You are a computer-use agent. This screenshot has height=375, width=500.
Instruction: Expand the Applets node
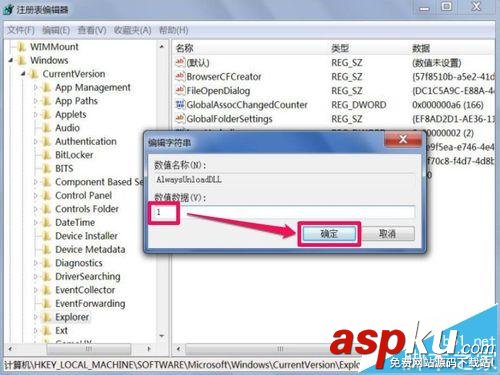click(36, 115)
